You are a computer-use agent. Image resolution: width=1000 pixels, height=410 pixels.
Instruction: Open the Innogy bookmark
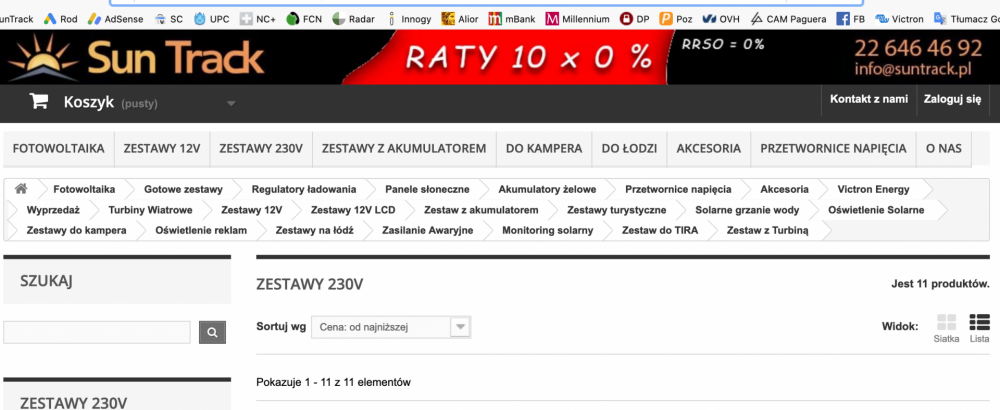[x=408, y=19]
